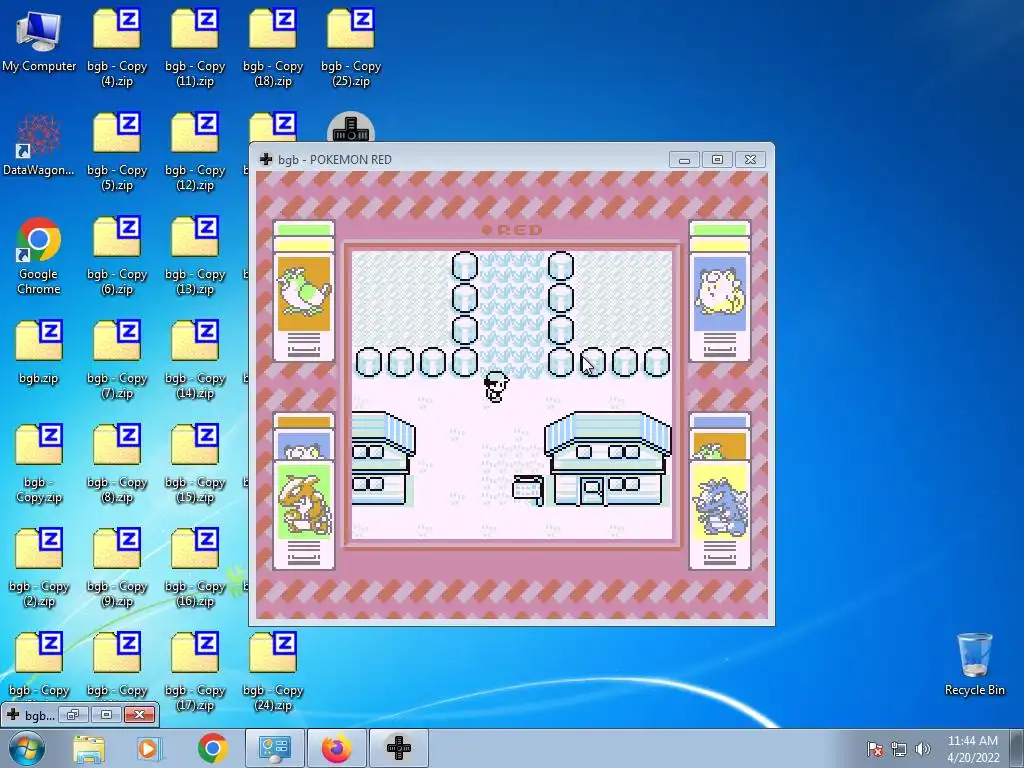Image resolution: width=1024 pixels, height=768 pixels.
Task: Select bgb - Copy (25).zip file
Action: pyautogui.click(x=351, y=47)
